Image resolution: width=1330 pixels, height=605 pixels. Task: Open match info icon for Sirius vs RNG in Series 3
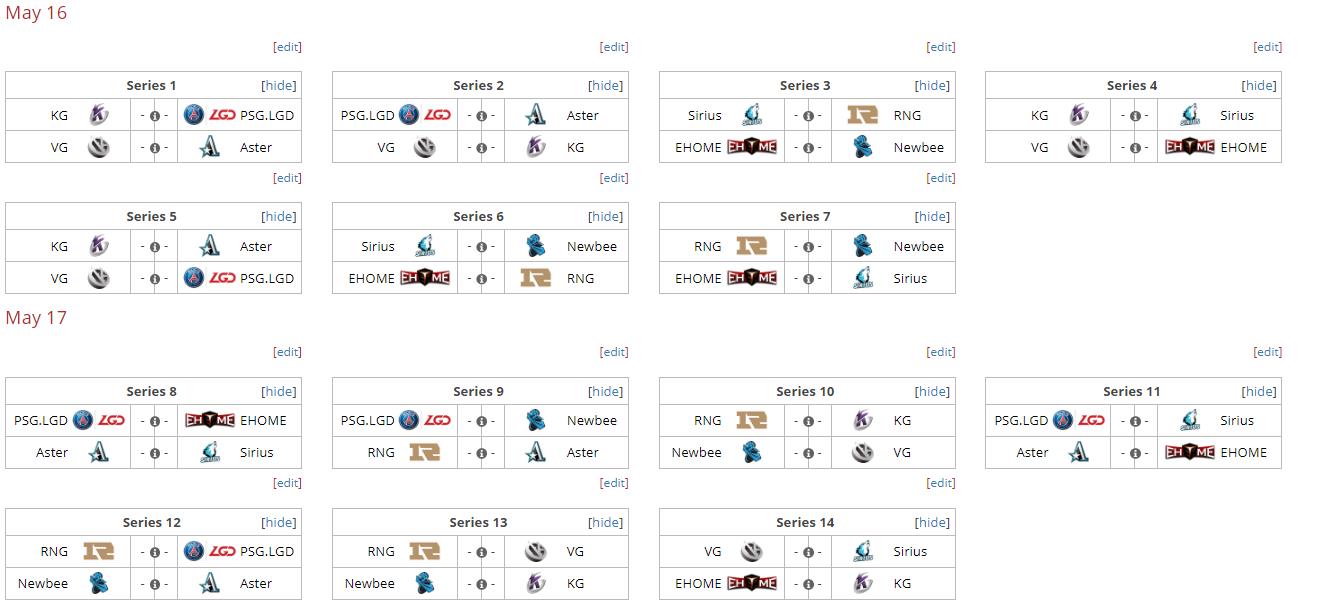pos(808,116)
